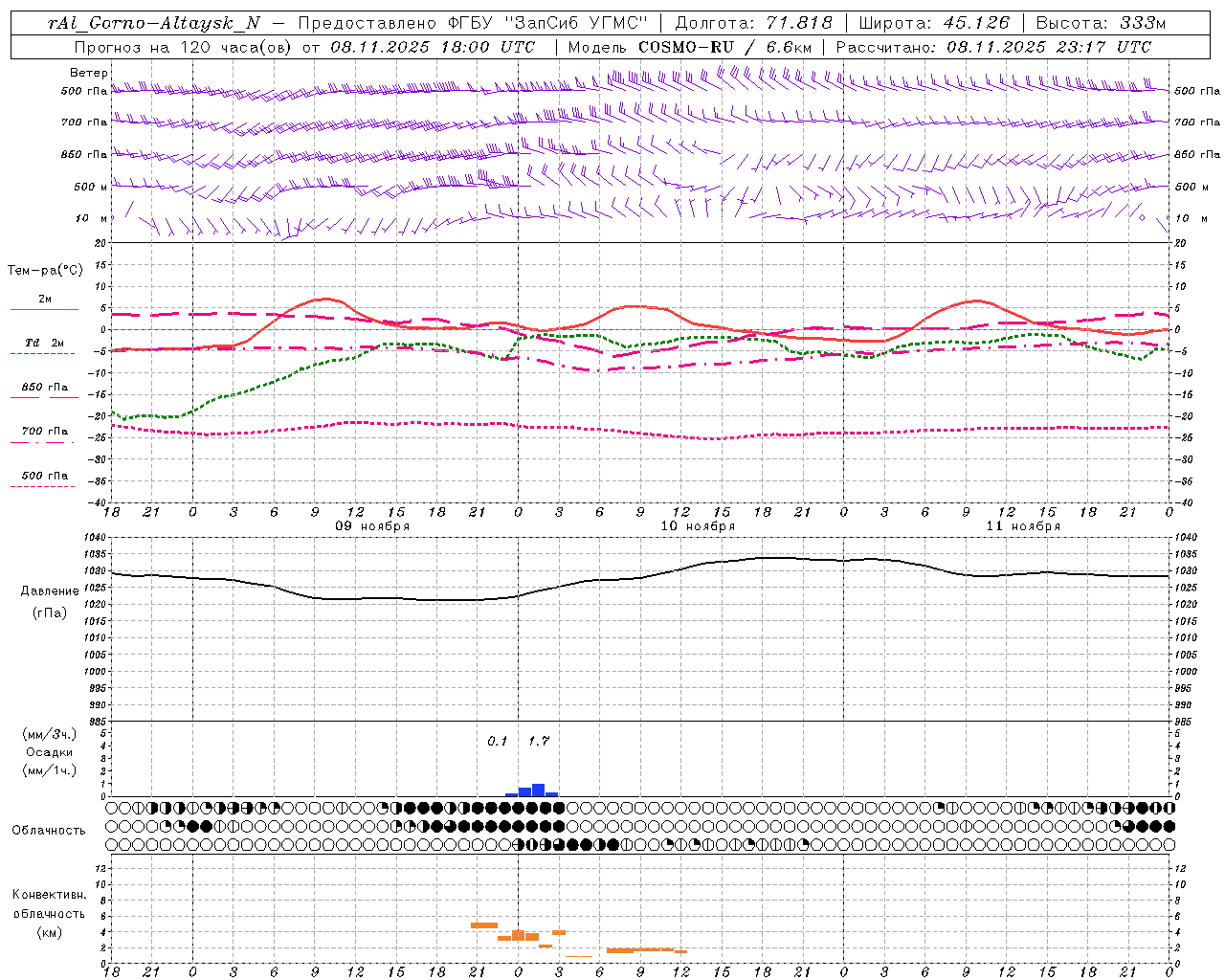Click the highest orange convective cloud bar near 21h
The image size is (1225, 980).
(484, 925)
